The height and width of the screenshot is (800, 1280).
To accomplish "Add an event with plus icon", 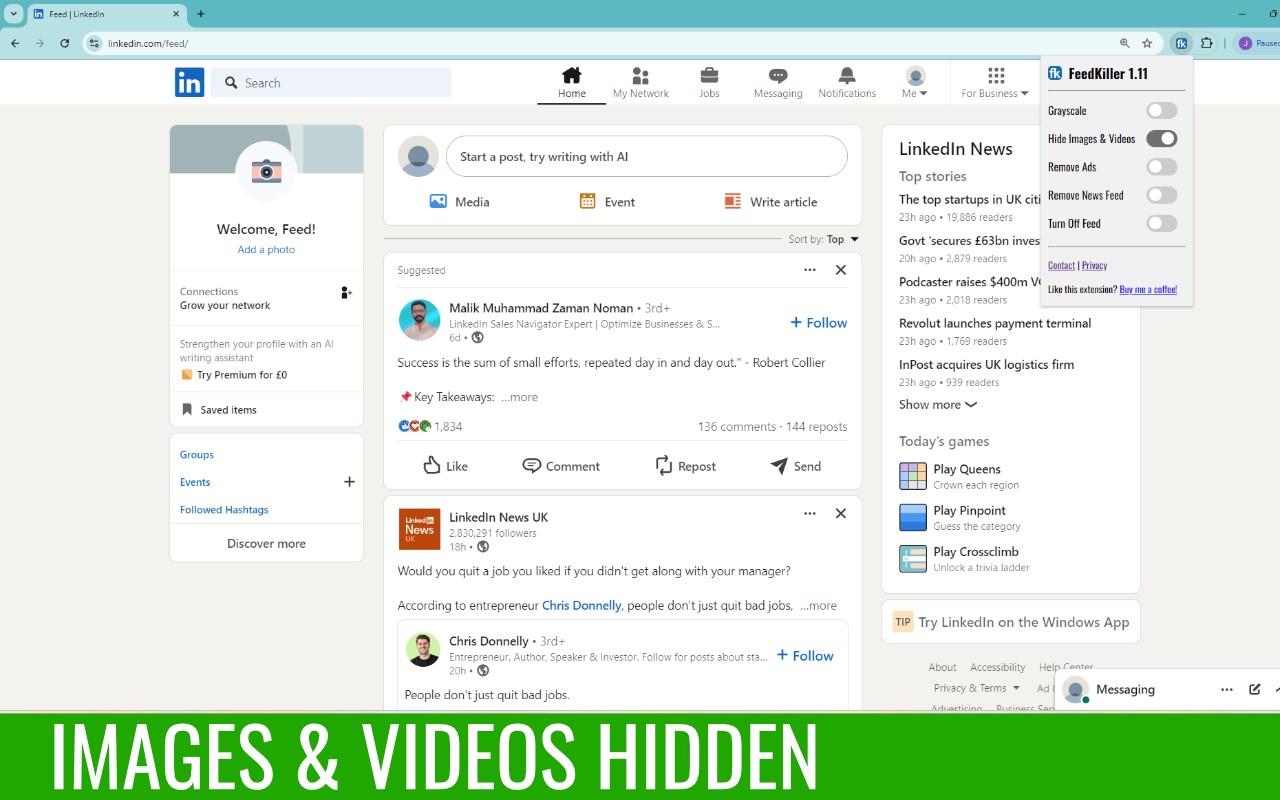I will (x=349, y=482).
